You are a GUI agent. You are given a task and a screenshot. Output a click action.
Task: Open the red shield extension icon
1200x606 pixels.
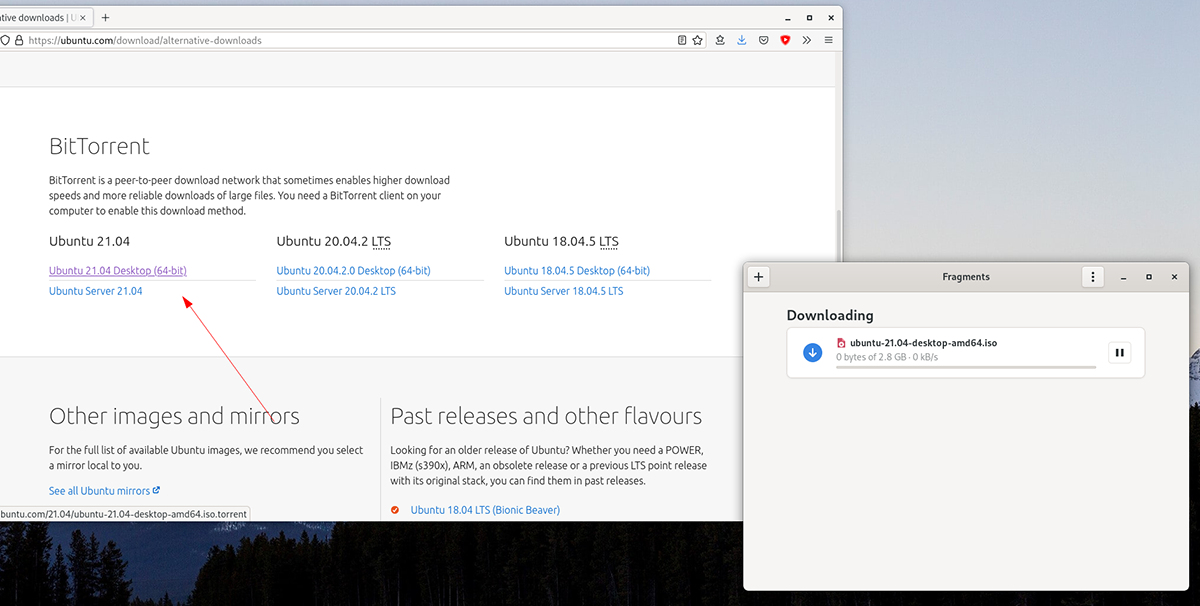[785, 41]
